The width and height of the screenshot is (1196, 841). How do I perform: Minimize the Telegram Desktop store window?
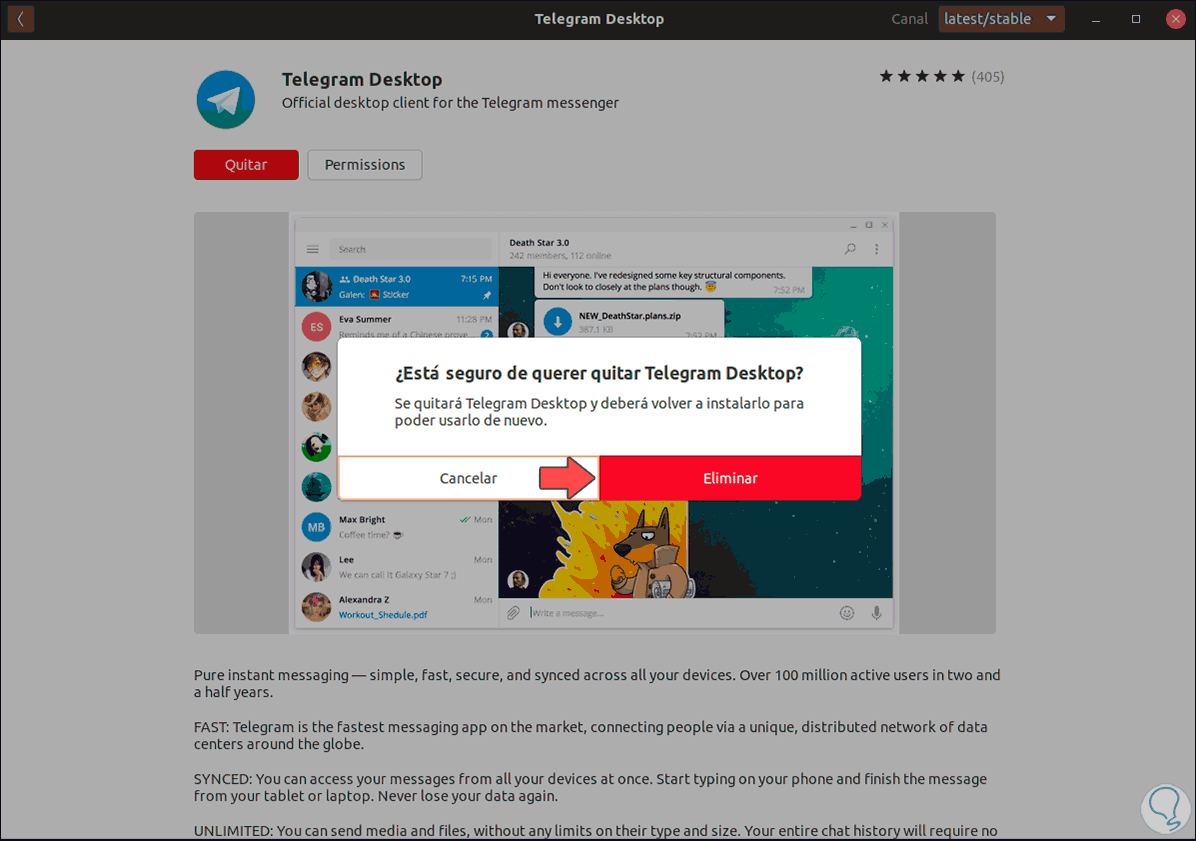(1096, 19)
